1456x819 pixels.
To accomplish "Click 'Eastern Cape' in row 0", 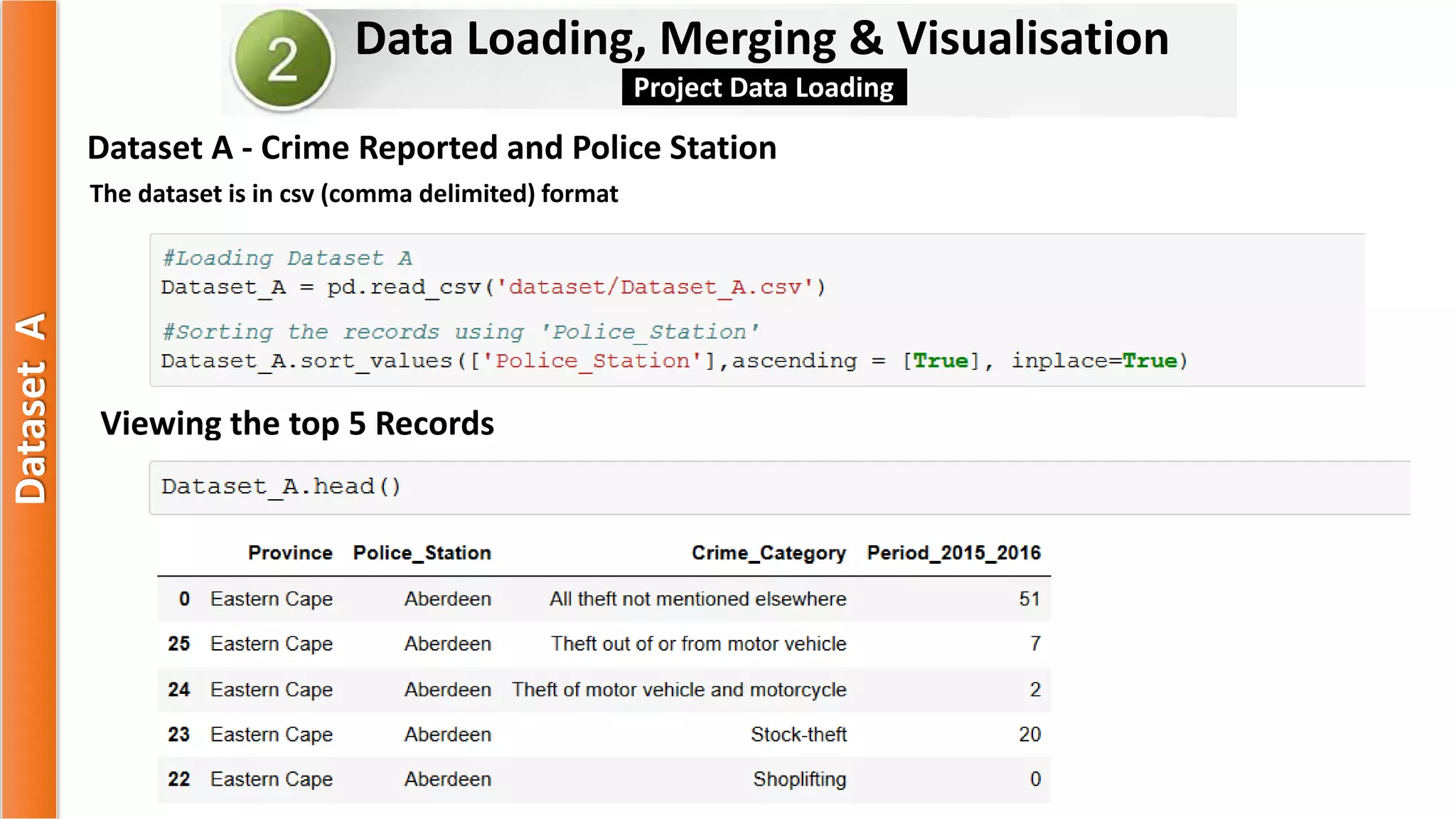I will click(x=272, y=599).
